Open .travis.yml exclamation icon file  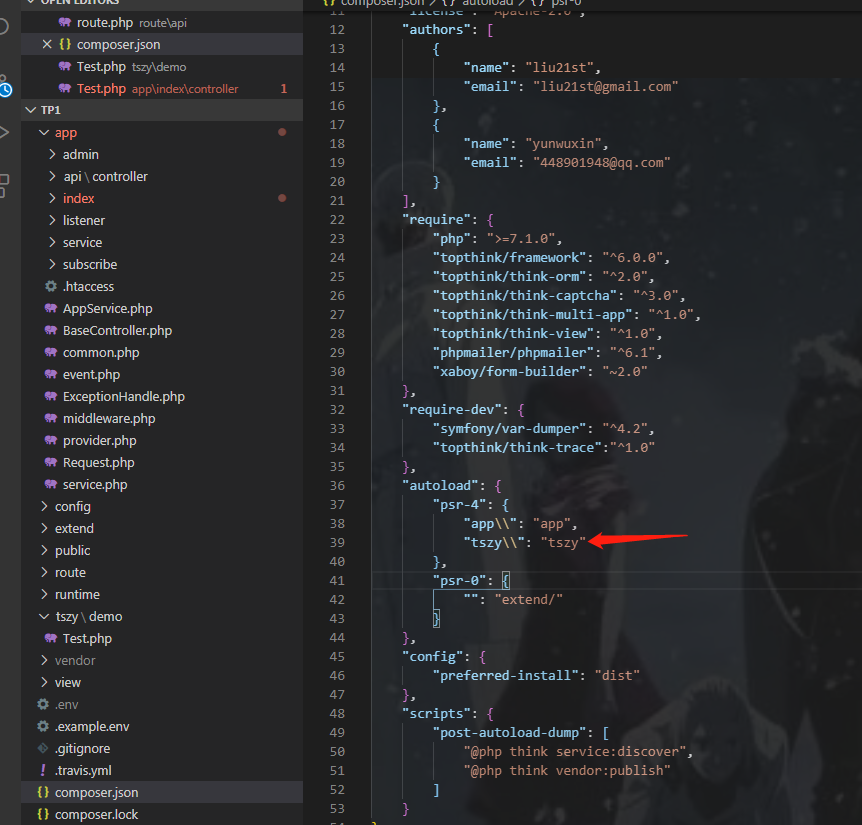pyautogui.click(x=43, y=770)
